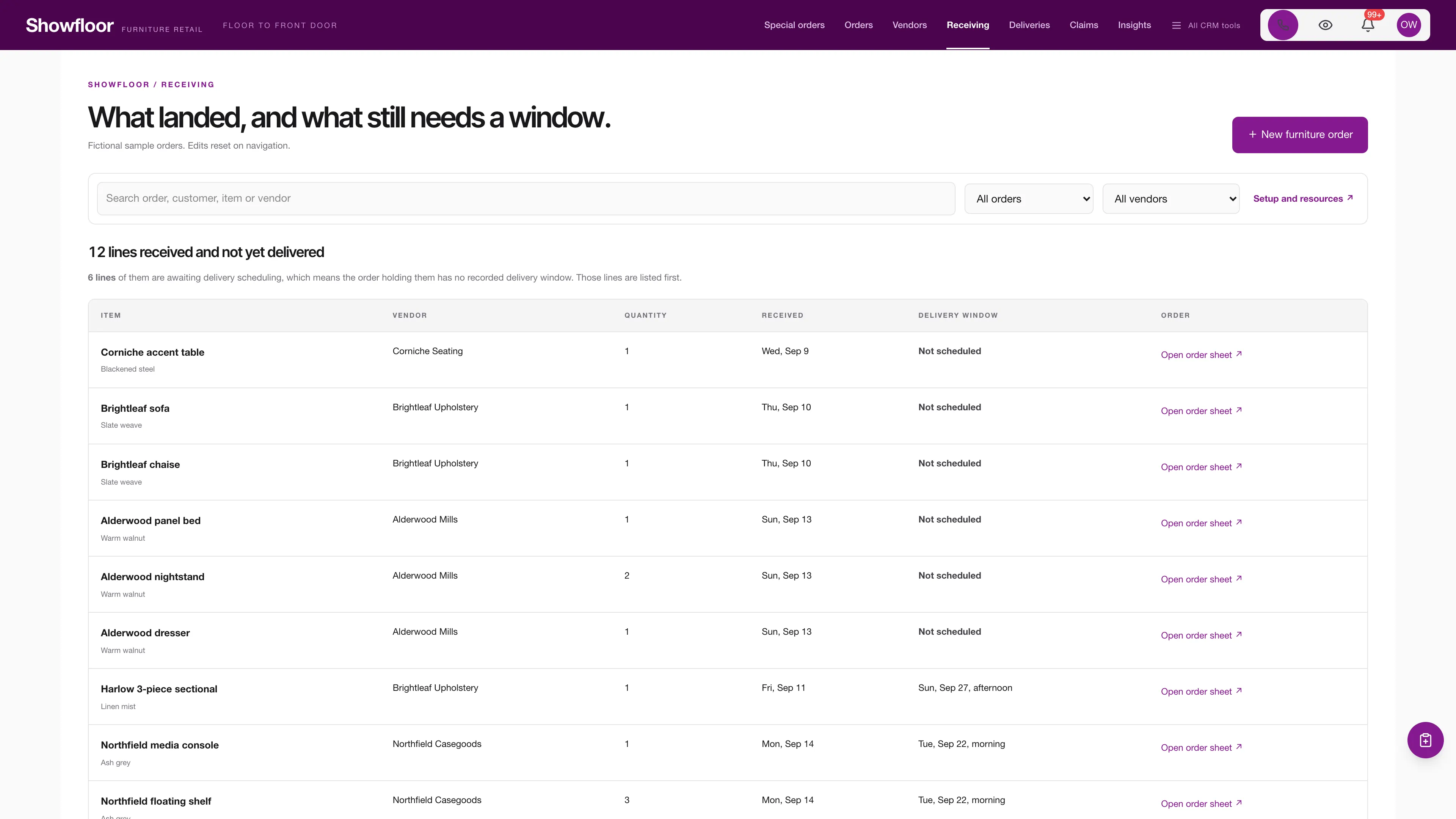Expand the All orders dropdown
1456x819 pixels.
tap(1029, 199)
